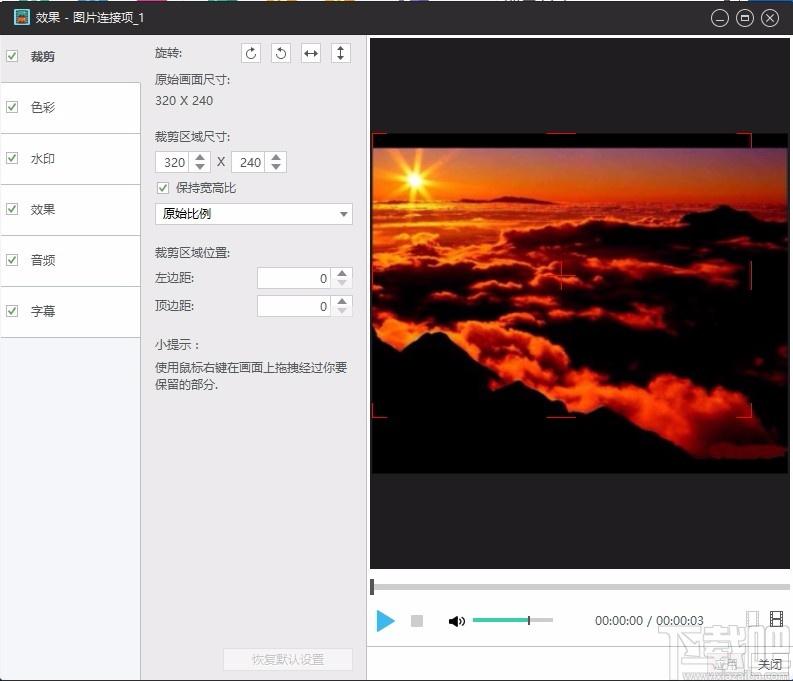Toggle the 水印 checkbox
This screenshot has width=793, height=681.
[12, 158]
